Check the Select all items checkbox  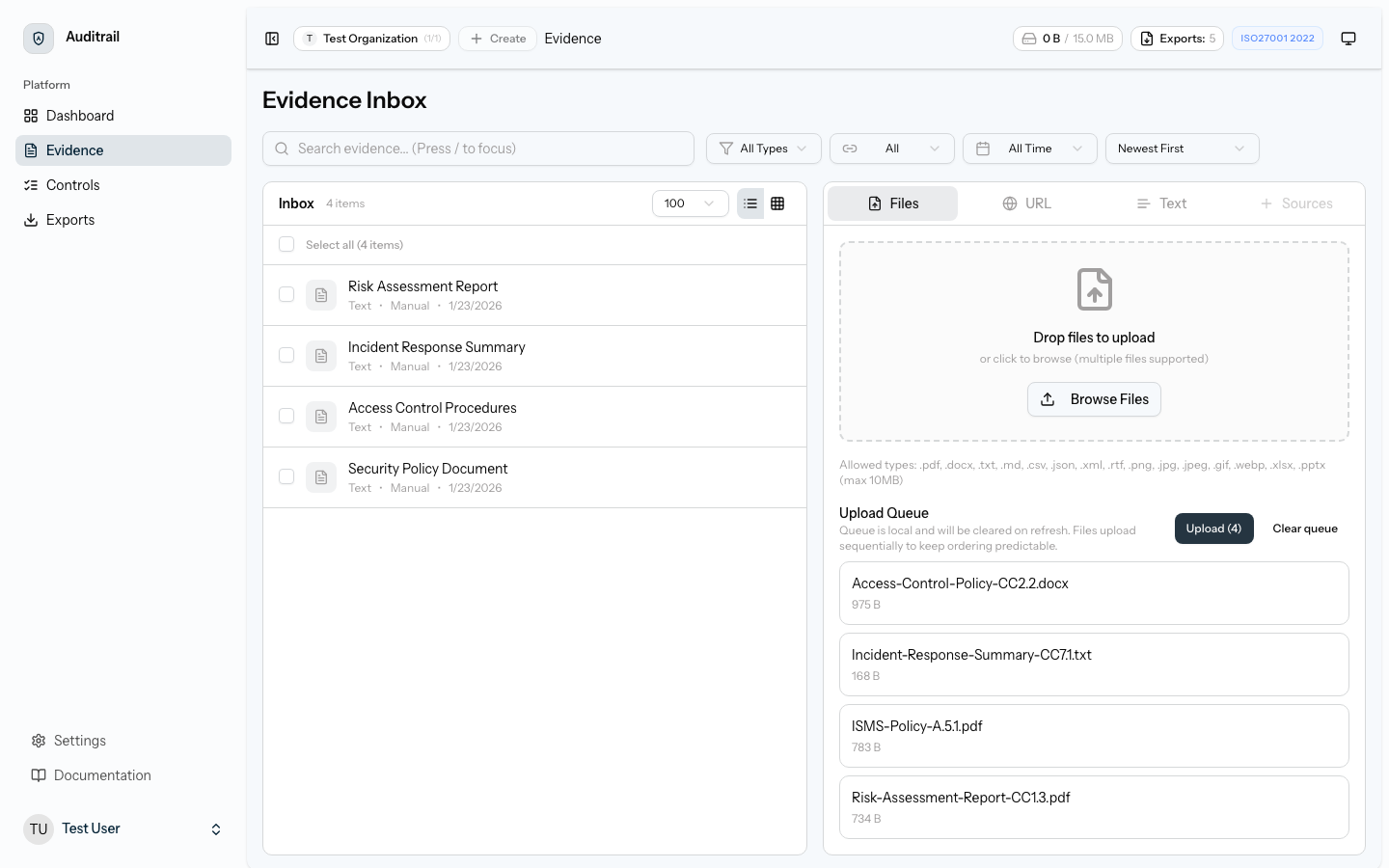[286, 245]
